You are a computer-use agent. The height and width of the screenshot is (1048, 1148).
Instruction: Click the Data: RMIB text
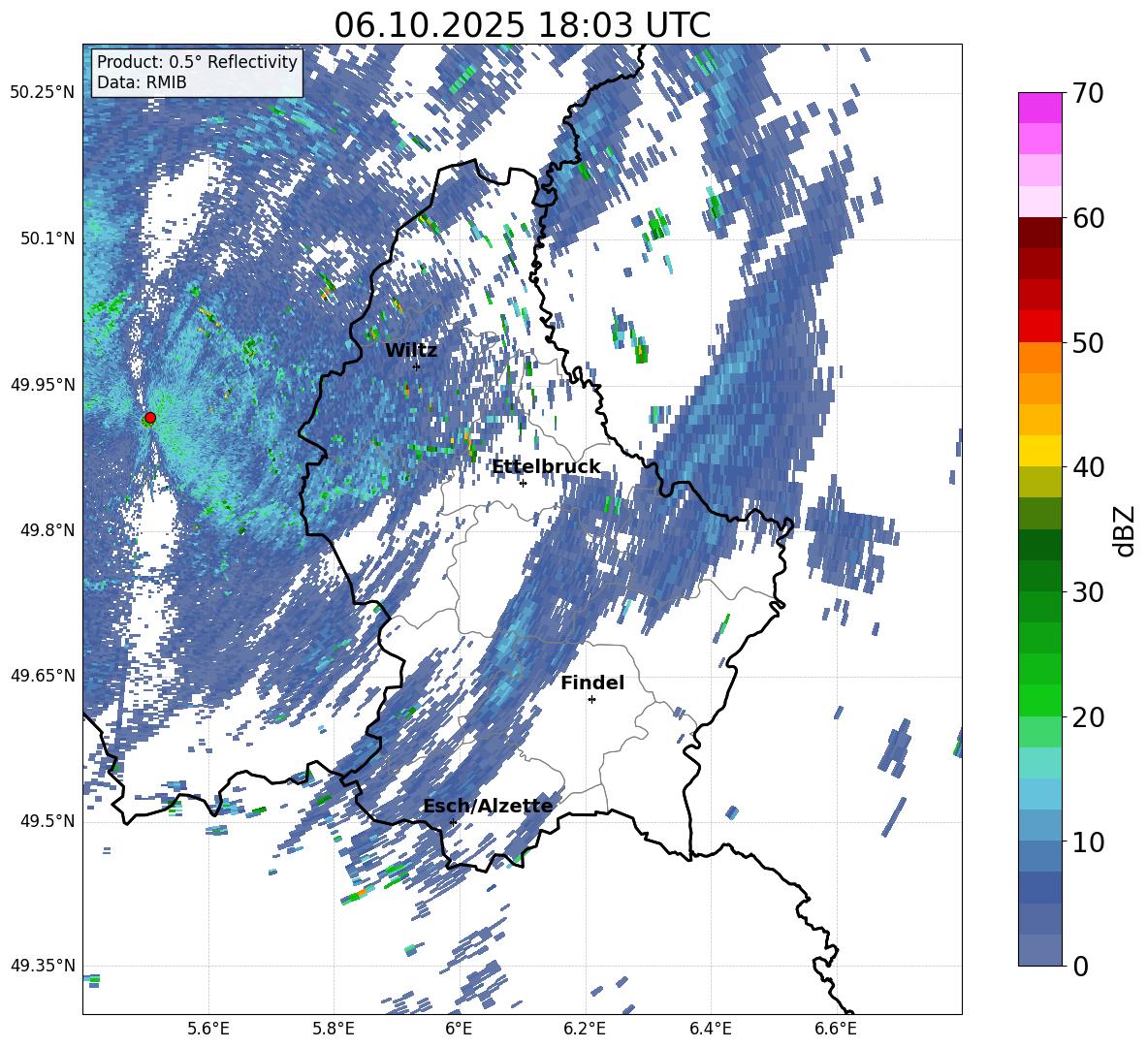click(x=142, y=82)
